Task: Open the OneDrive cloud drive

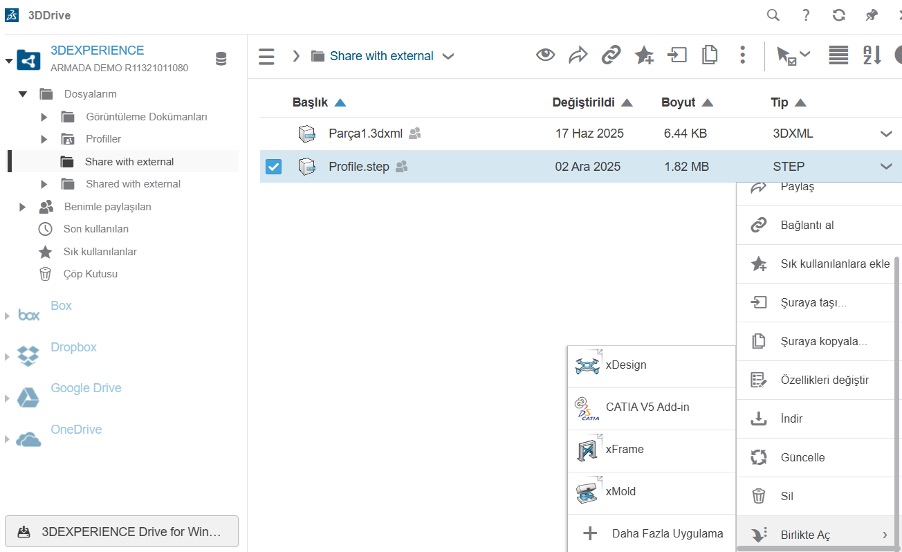Action: [76, 430]
